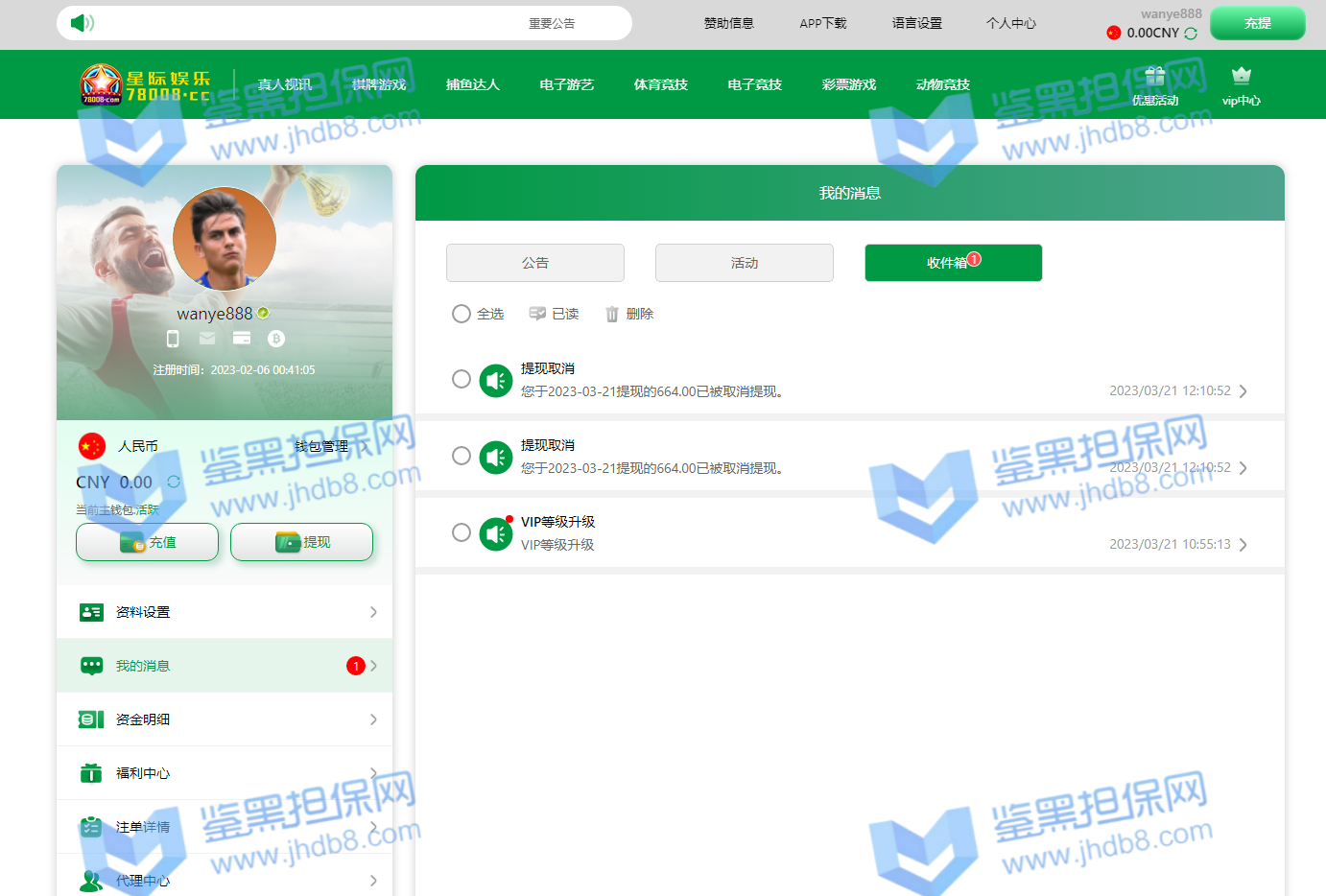The image size is (1326, 896).
Task: Click the green 充提 button at top
Action: pyautogui.click(x=1257, y=23)
